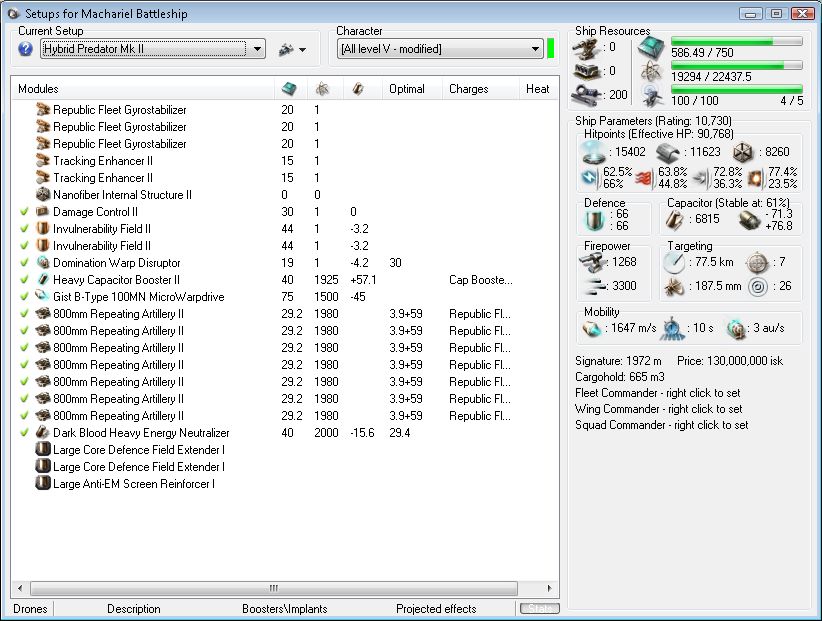Toggle the Damage Control II active checkmark
The height and width of the screenshot is (621, 822).
[x=24, y=212]
